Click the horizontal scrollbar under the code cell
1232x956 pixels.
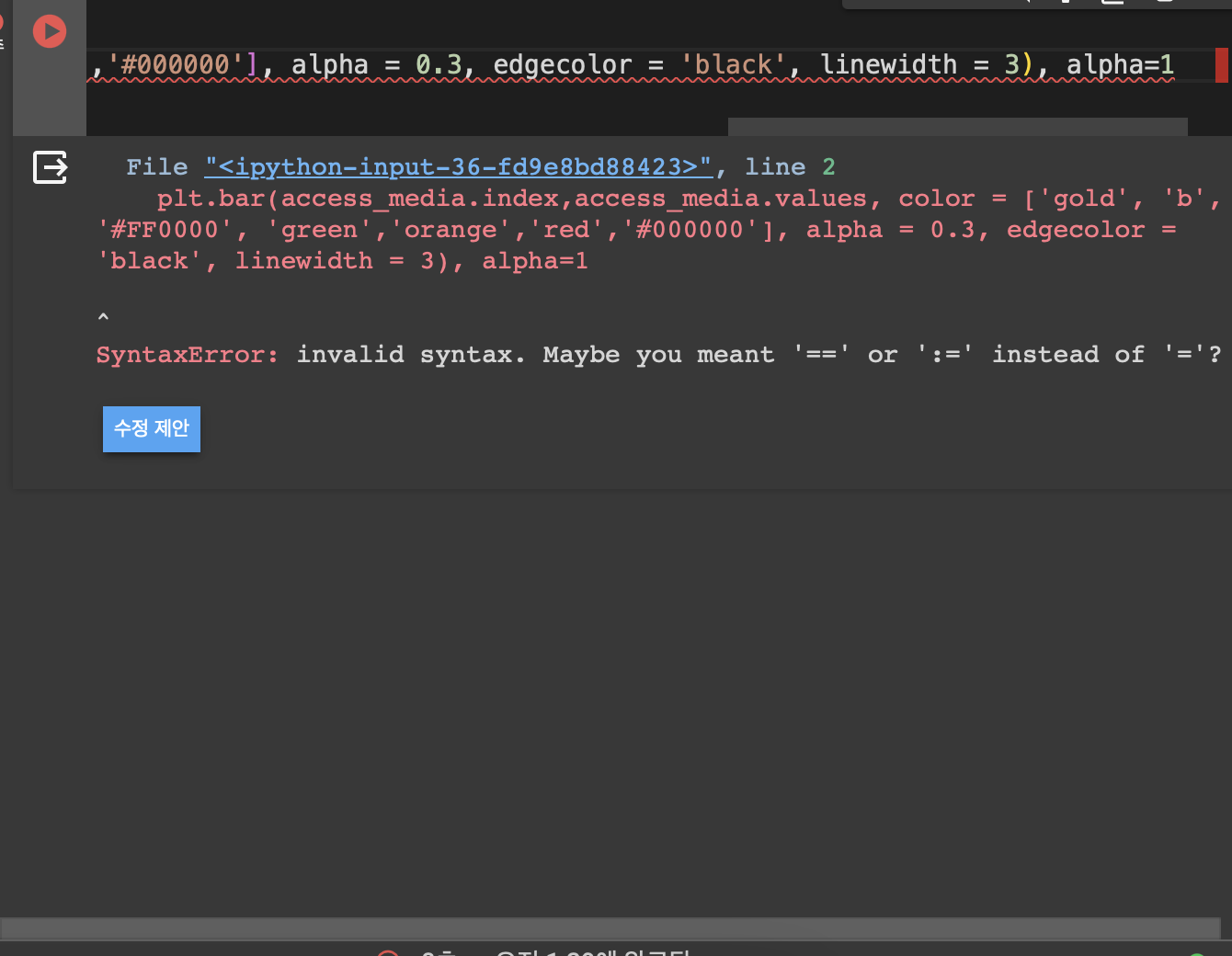pos(957,126)
